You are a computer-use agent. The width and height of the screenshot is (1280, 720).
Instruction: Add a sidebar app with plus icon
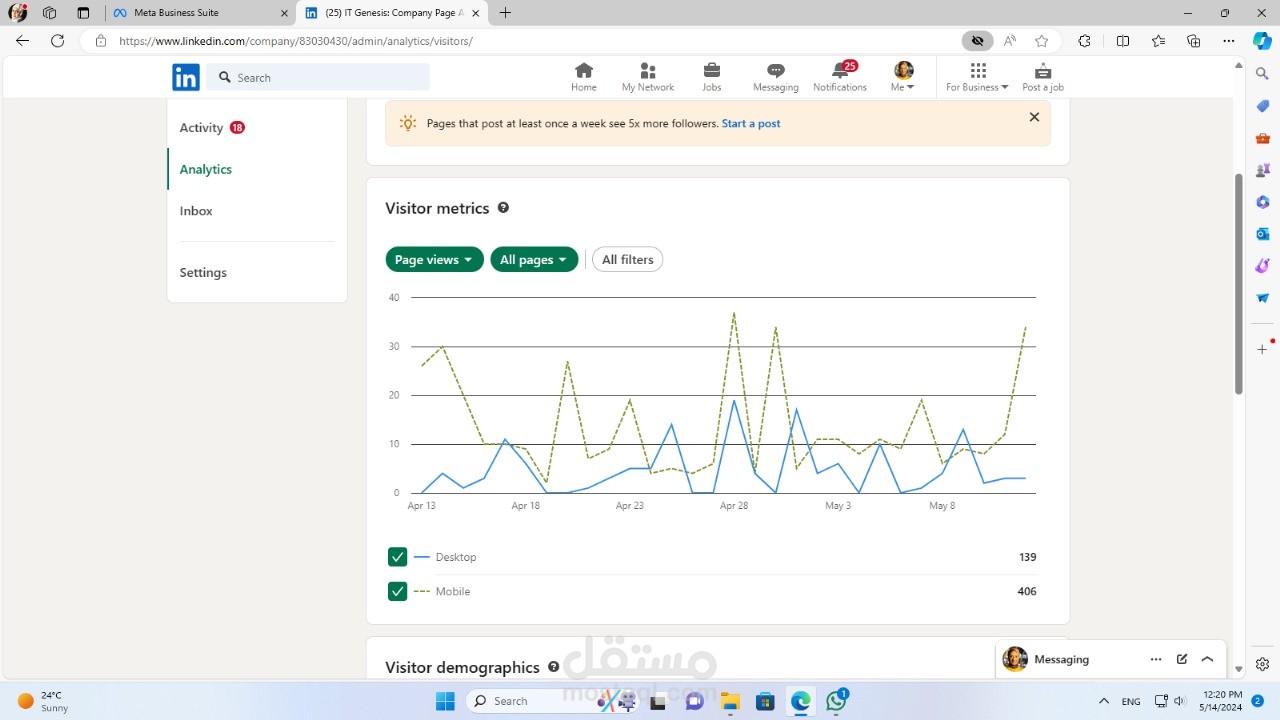[x=1262, y=349]
